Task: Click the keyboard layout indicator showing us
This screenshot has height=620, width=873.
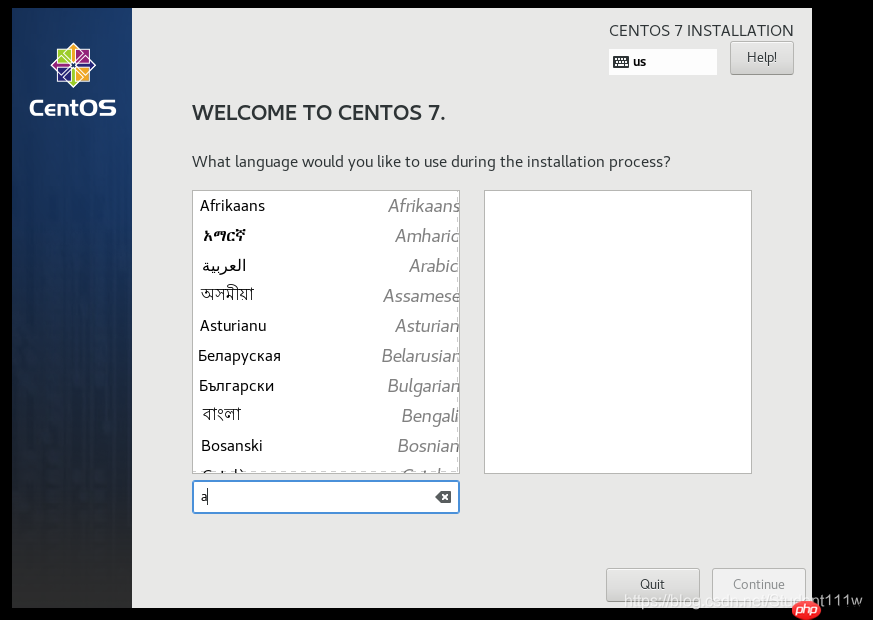Action: [x=662, y=62]
